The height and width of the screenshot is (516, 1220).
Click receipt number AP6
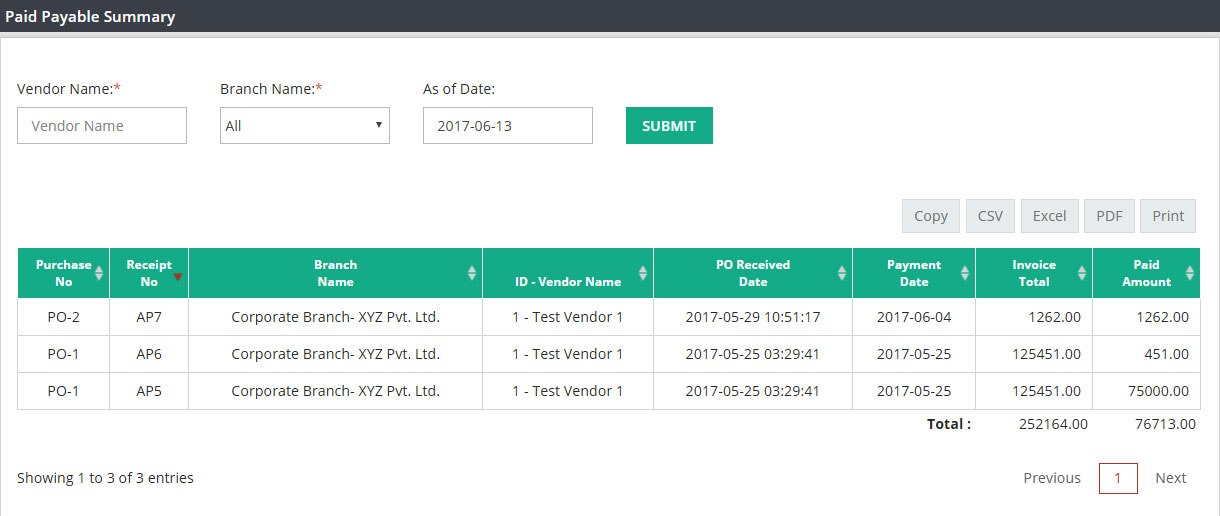tap(149, 354)
